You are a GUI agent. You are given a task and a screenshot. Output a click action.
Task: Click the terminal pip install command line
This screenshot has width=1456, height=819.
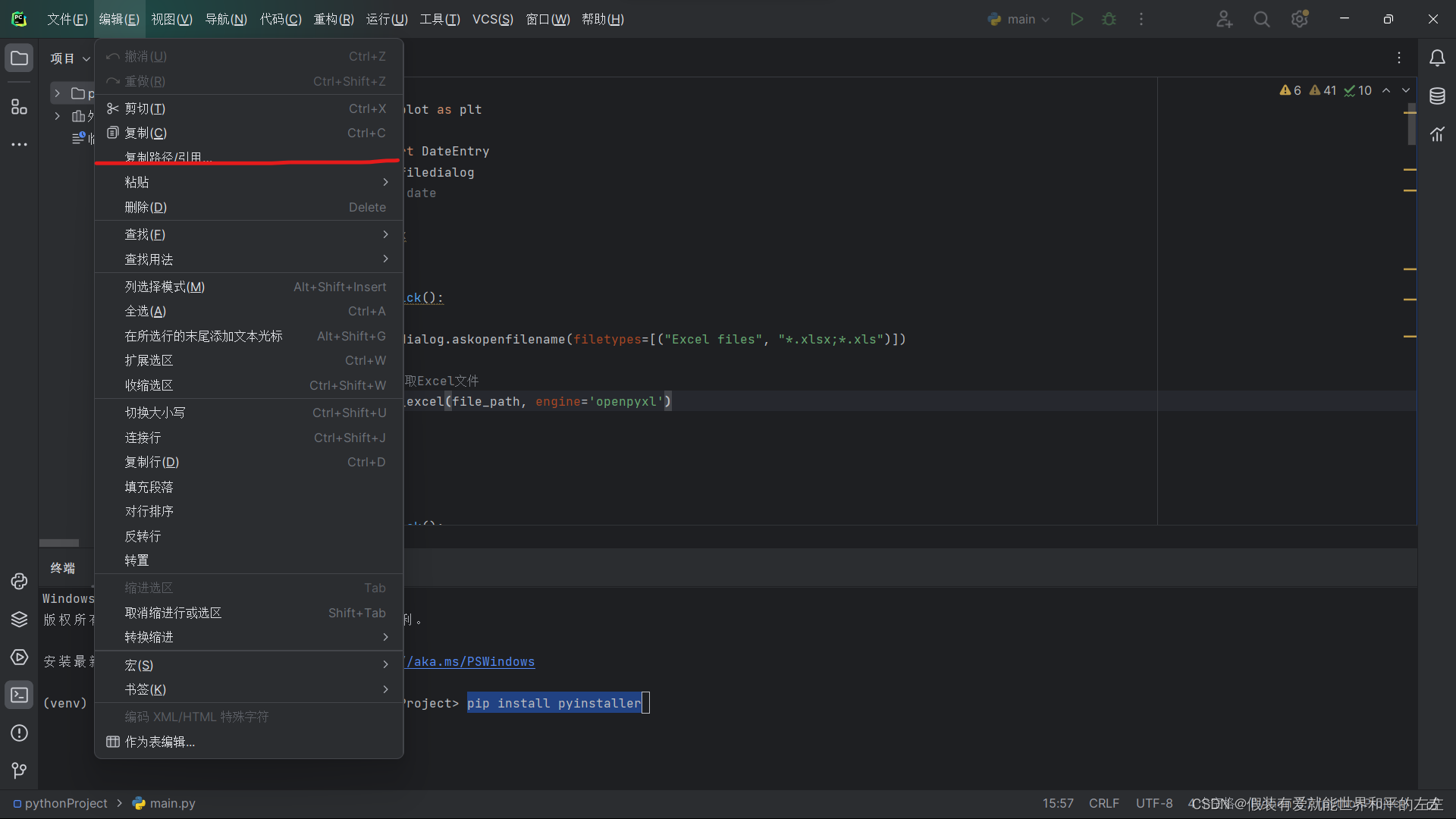[x=554, y=703]
